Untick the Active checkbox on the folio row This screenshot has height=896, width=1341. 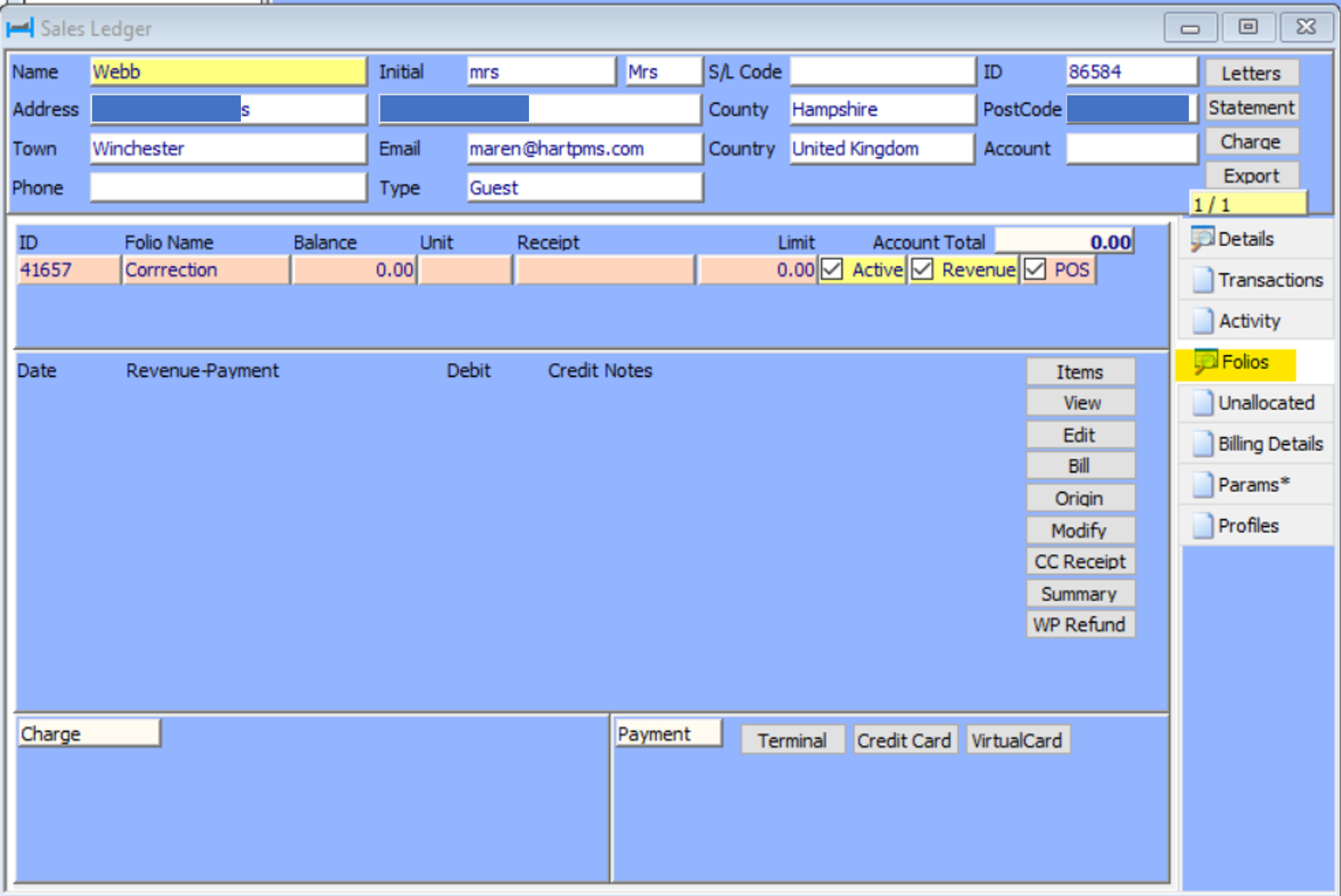(x=832, y=270)
